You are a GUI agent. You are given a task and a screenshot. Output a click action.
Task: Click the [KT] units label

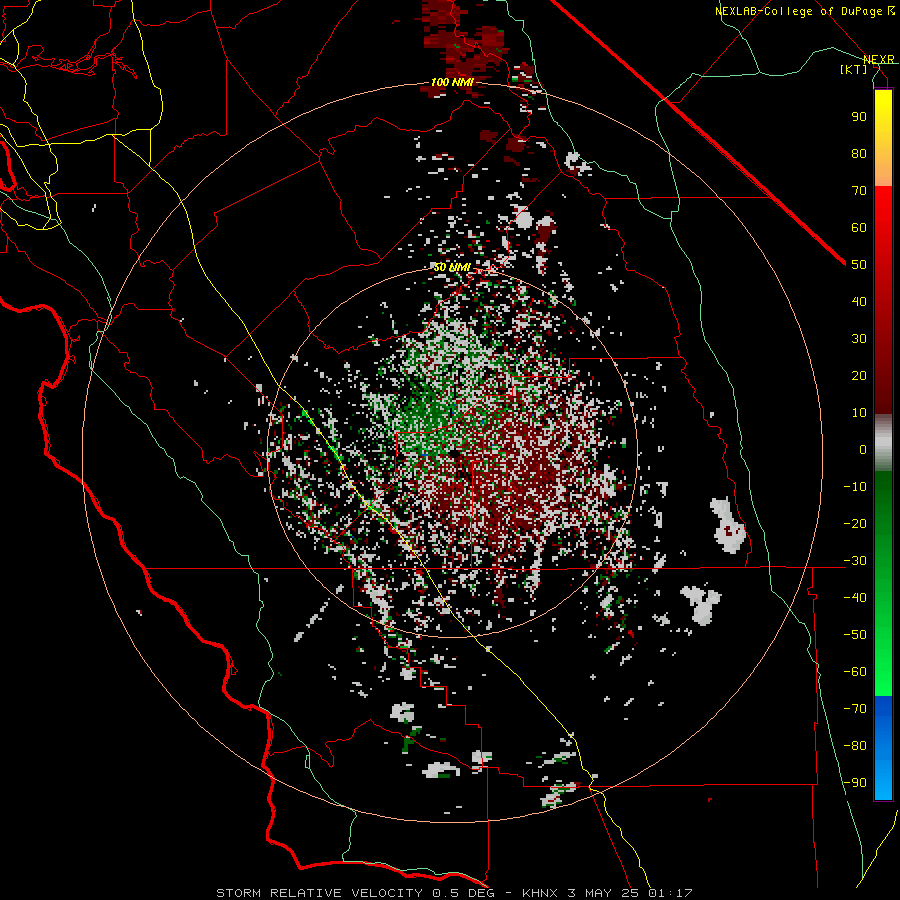pyautogui.click(x=854, y=69)
